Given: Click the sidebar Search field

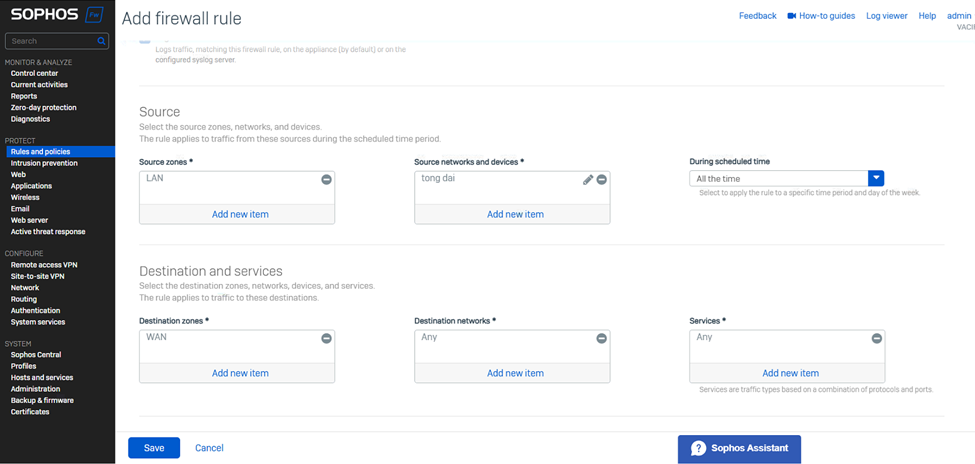Looking at the screenshot, I should (x=50, y=41).
